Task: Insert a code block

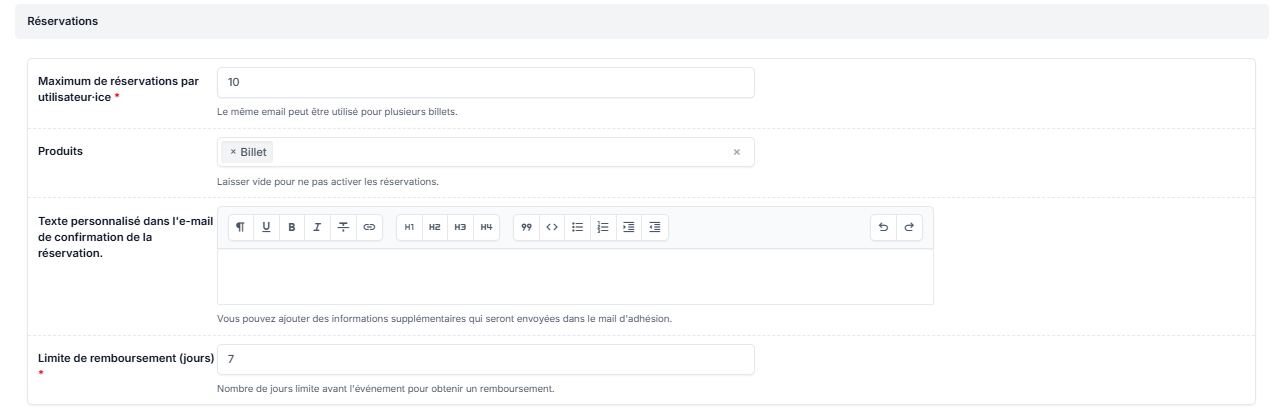Action: [x=551, y=227]
